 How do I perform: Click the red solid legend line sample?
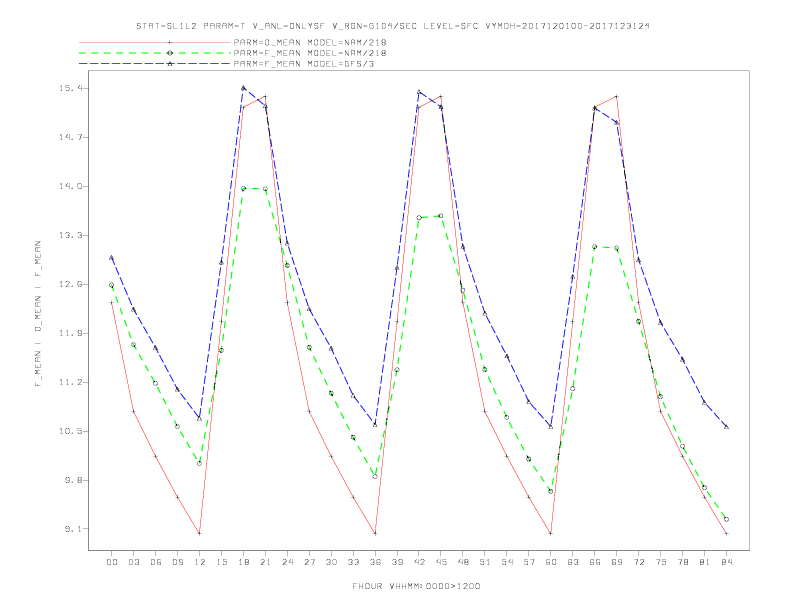click(x=155, y=42)
